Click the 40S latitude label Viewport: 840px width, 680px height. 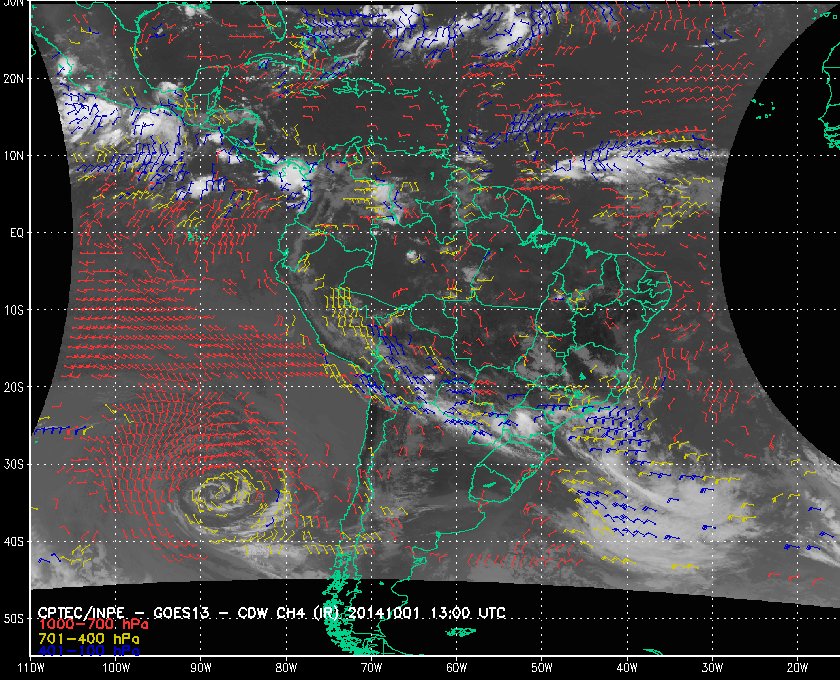[x=14, y=542]
